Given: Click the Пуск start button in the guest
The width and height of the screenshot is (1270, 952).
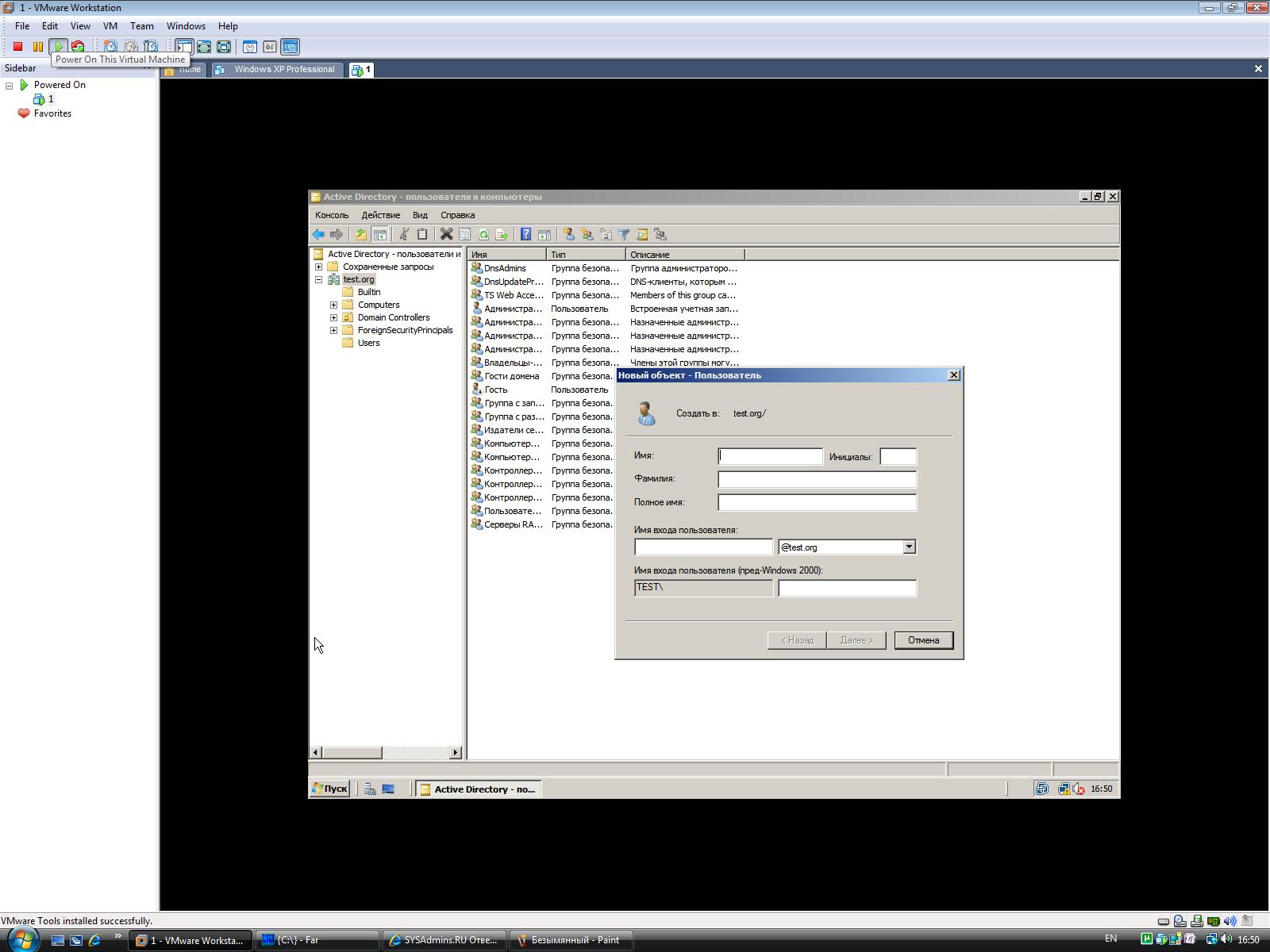Looking at the screenshot, I should tap(330, 789).
